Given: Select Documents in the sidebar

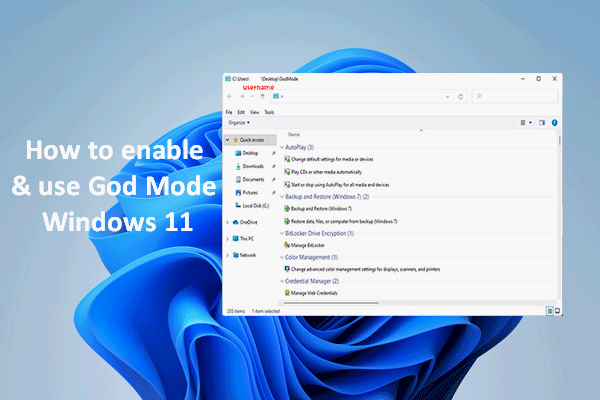Looking at the screenshot, I should [x=253, y=179].
